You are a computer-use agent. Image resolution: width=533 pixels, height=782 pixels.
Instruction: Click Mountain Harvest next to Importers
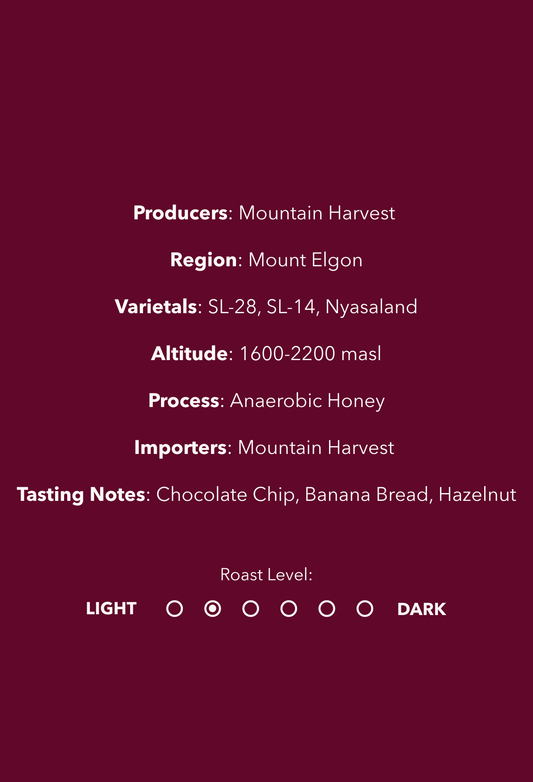pyautogui.click(x=316, y=447)
